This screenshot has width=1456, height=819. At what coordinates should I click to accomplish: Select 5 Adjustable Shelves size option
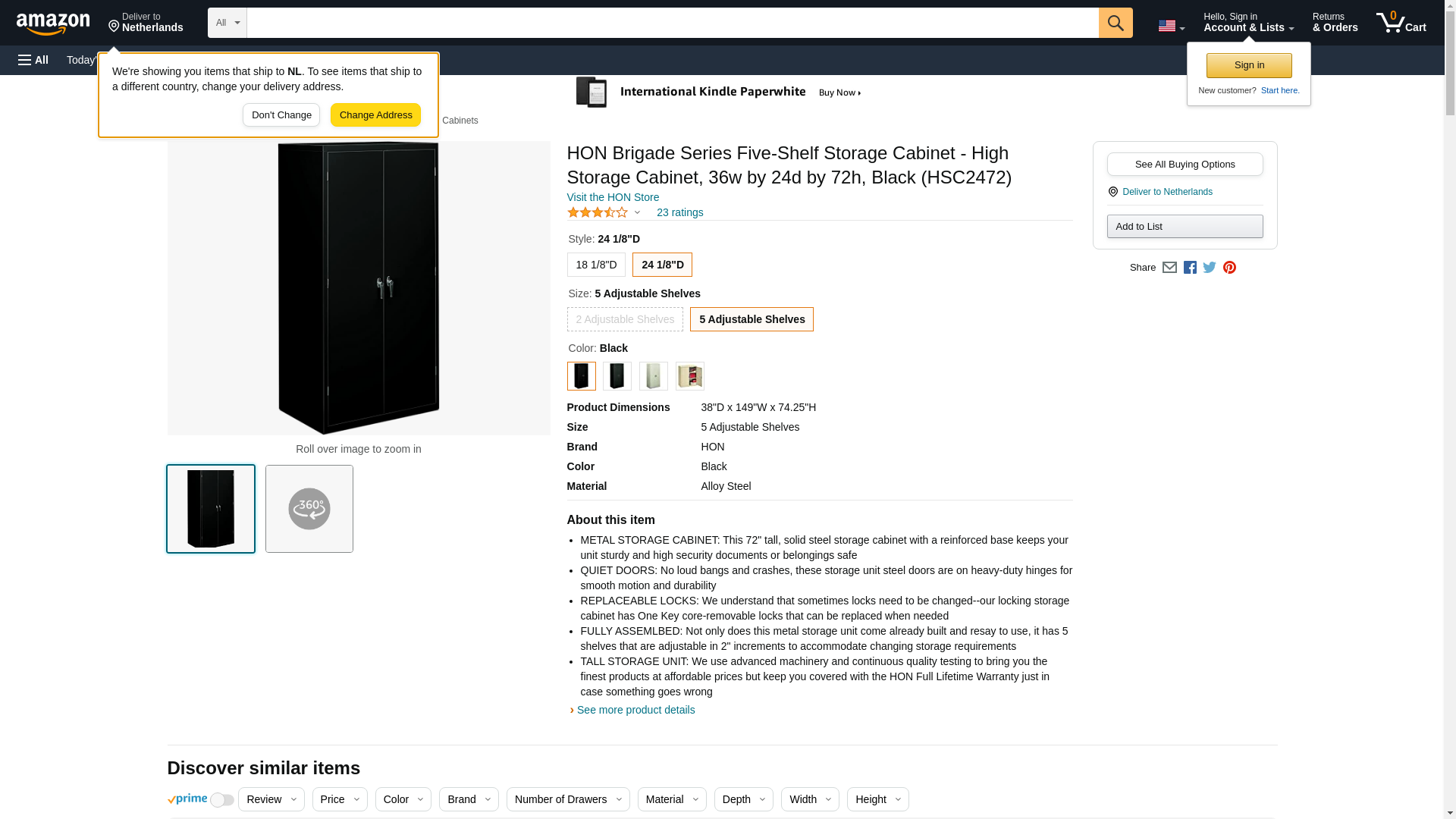tap(752, 319)
